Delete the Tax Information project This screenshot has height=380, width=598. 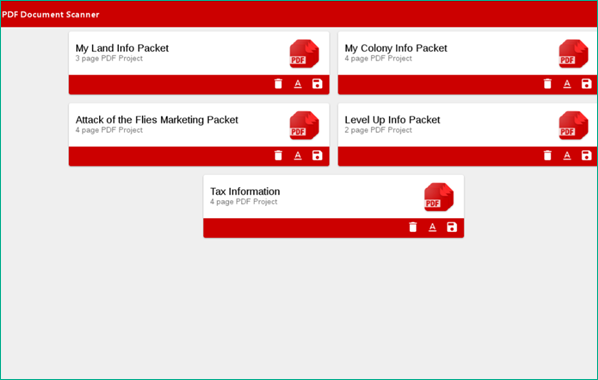click(x=413, y=227)
